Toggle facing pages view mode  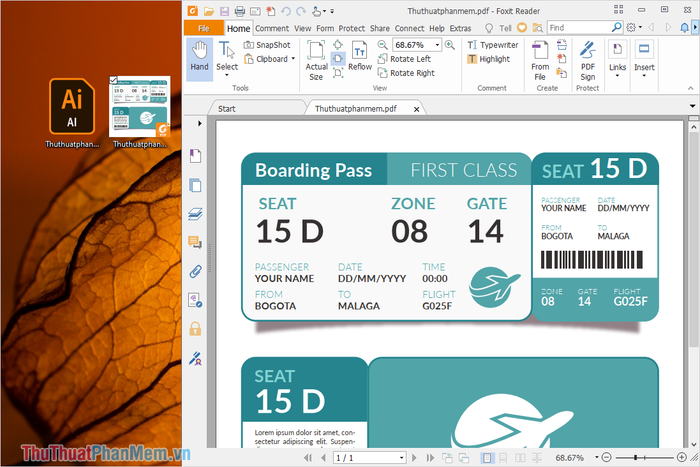[x=520, y=458]
